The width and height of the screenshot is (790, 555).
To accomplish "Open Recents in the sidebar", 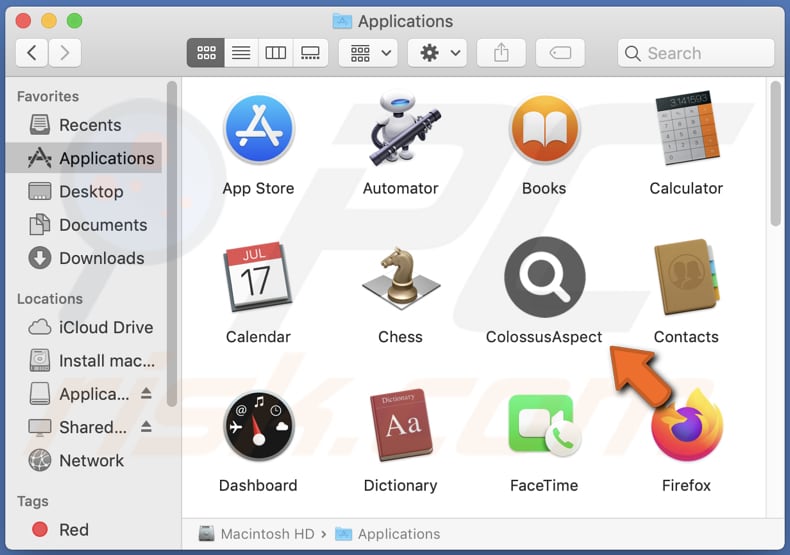I will coord(85,125).
